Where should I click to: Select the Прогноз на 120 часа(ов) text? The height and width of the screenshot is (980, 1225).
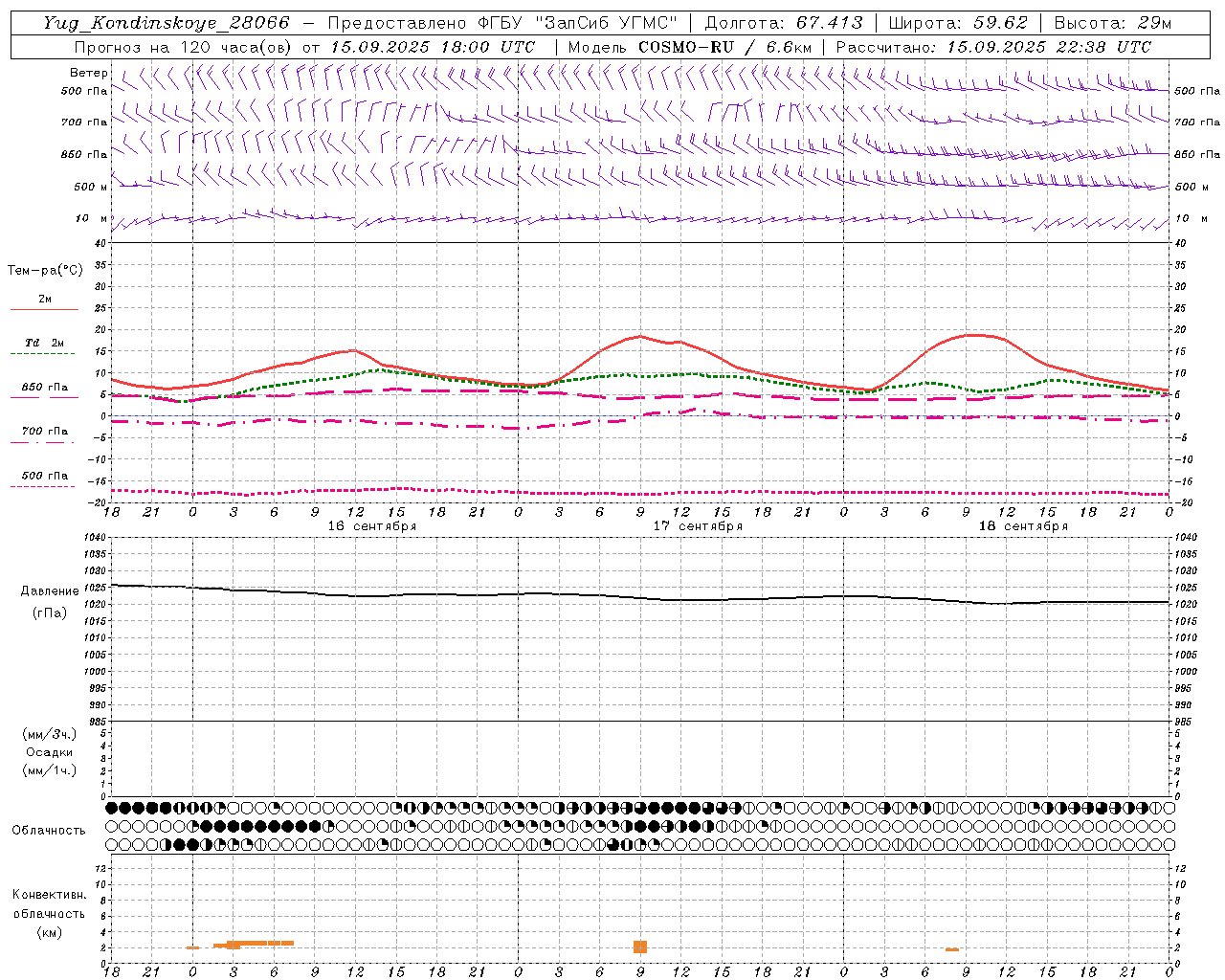tap(182, 47)
